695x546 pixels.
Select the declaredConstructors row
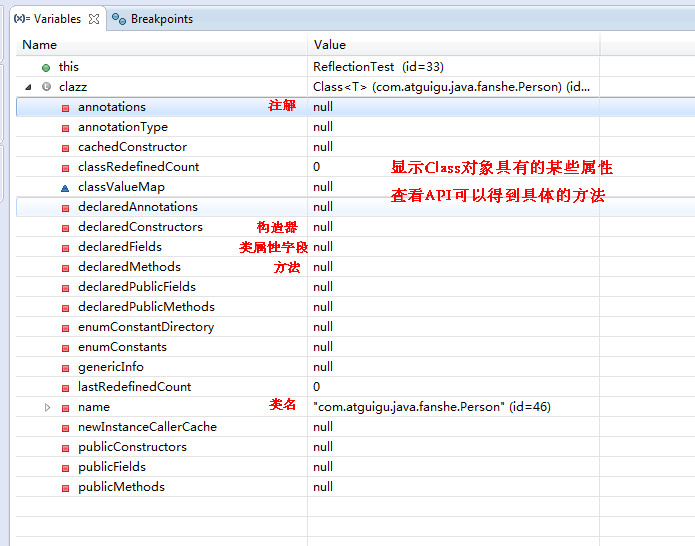tap(140, 227)
